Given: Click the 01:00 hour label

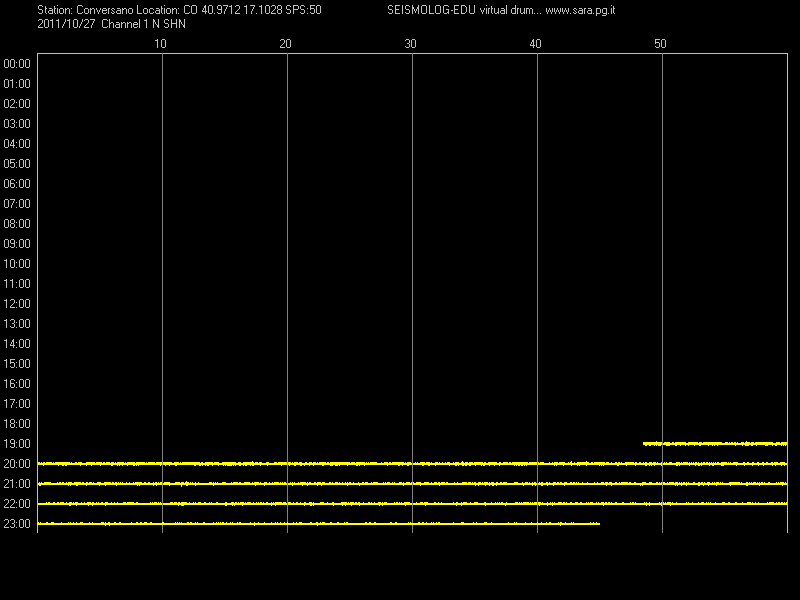Looking at the screenshot, I should [17, 84].
